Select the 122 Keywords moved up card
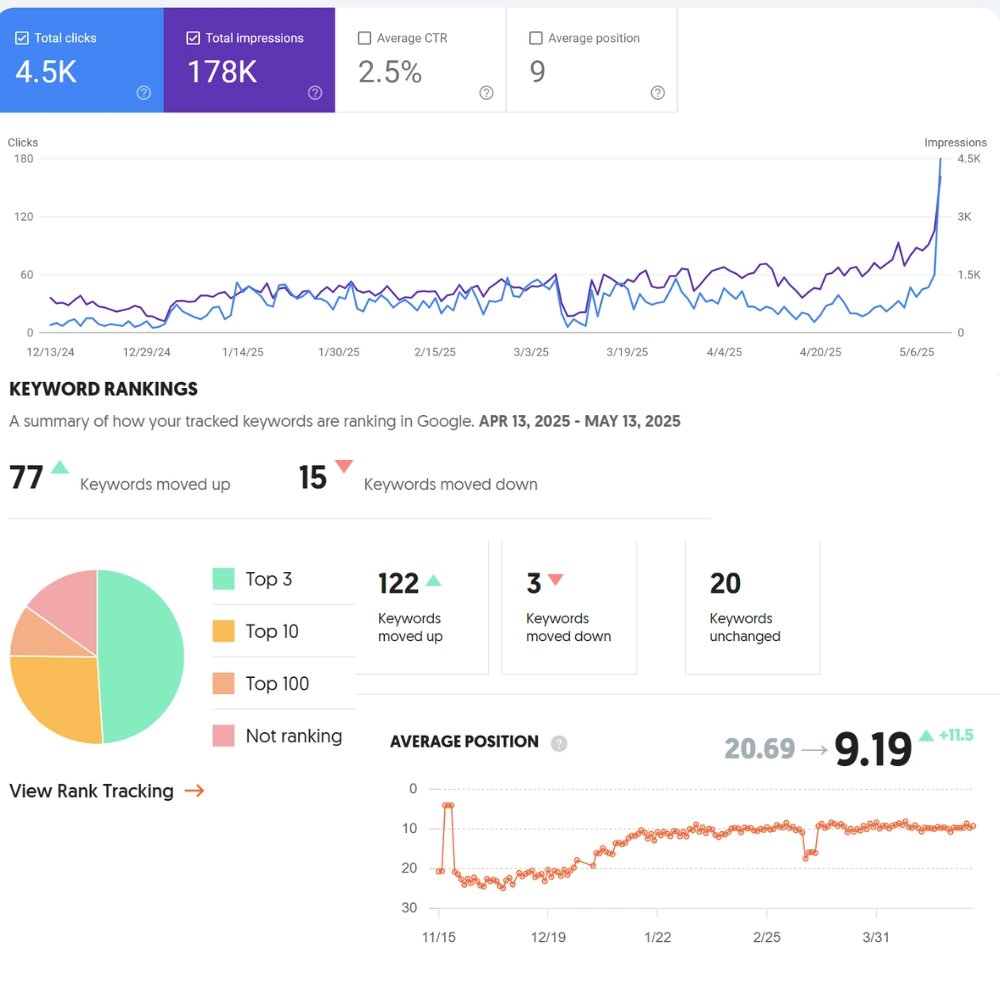This screenshot has height=1000, width=1000. coord(422,607)
